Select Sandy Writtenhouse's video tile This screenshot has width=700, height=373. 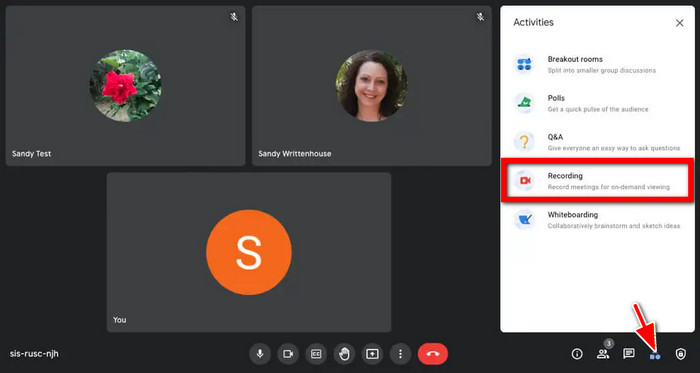coord(371,86)
